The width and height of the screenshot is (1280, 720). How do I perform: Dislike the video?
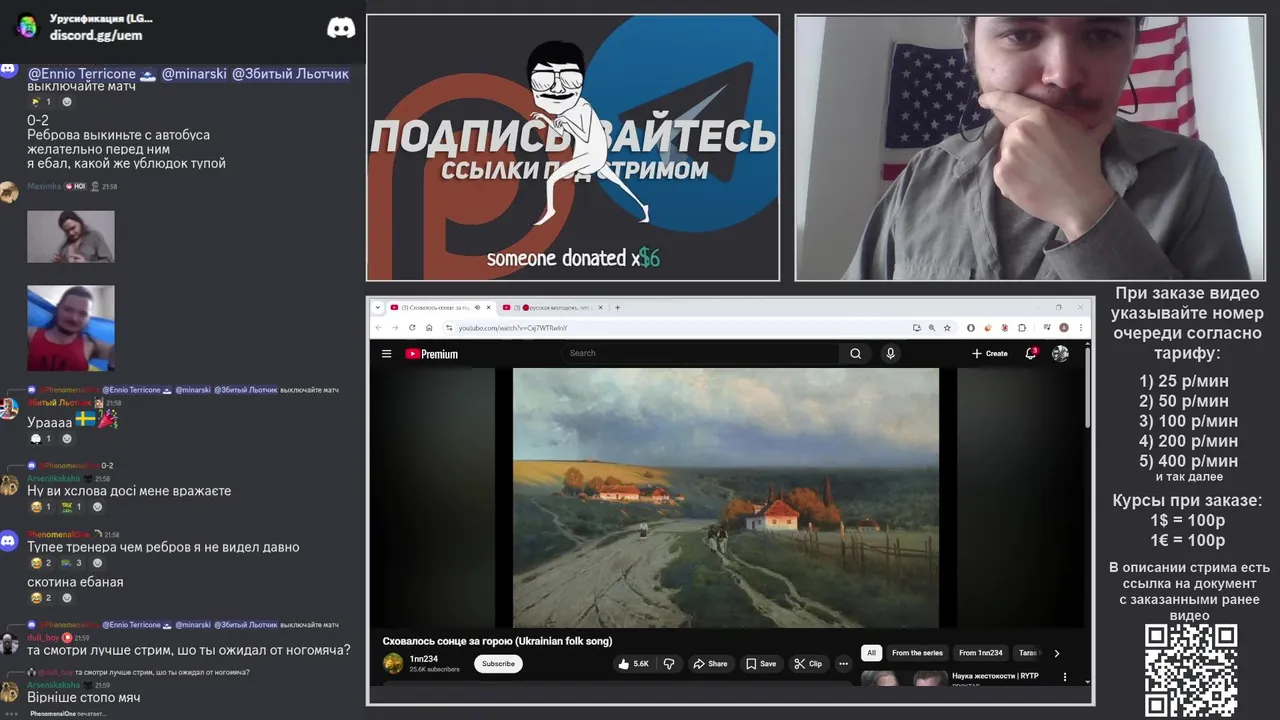pyautogui.click(x=669, y=663)
